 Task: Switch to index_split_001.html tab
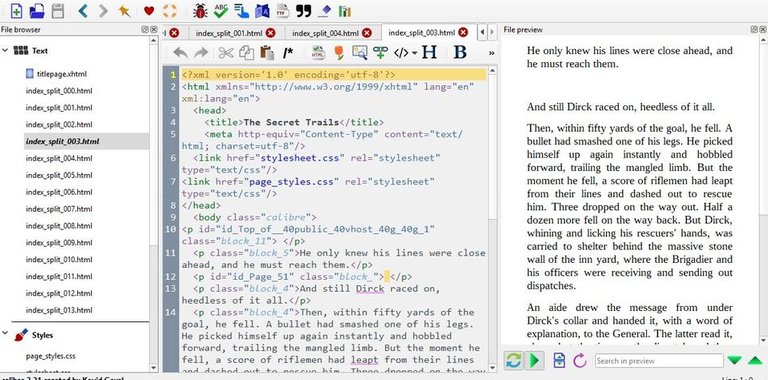coord(229,33)
